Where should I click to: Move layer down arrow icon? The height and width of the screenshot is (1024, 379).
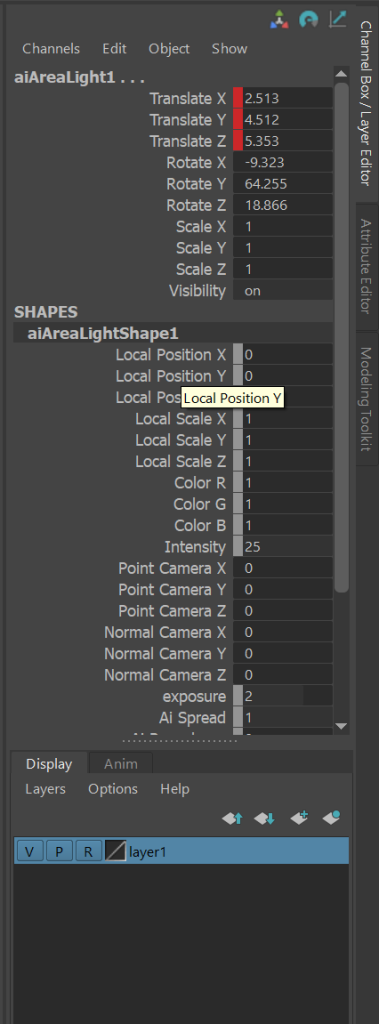tap(265, 817)
